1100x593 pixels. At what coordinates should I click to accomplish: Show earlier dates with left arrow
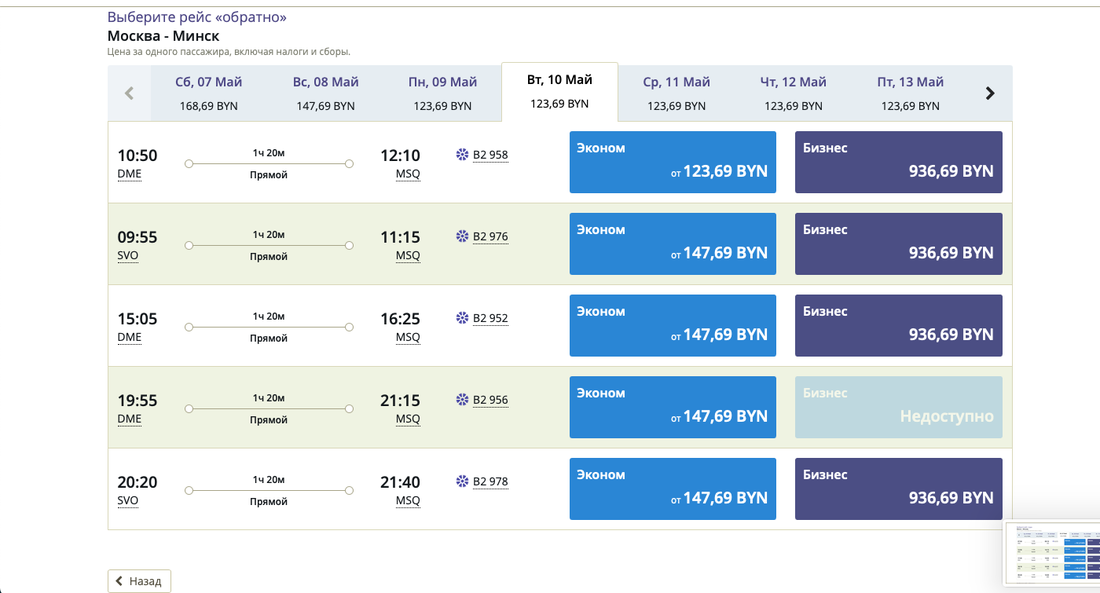(x=129, y=93)
